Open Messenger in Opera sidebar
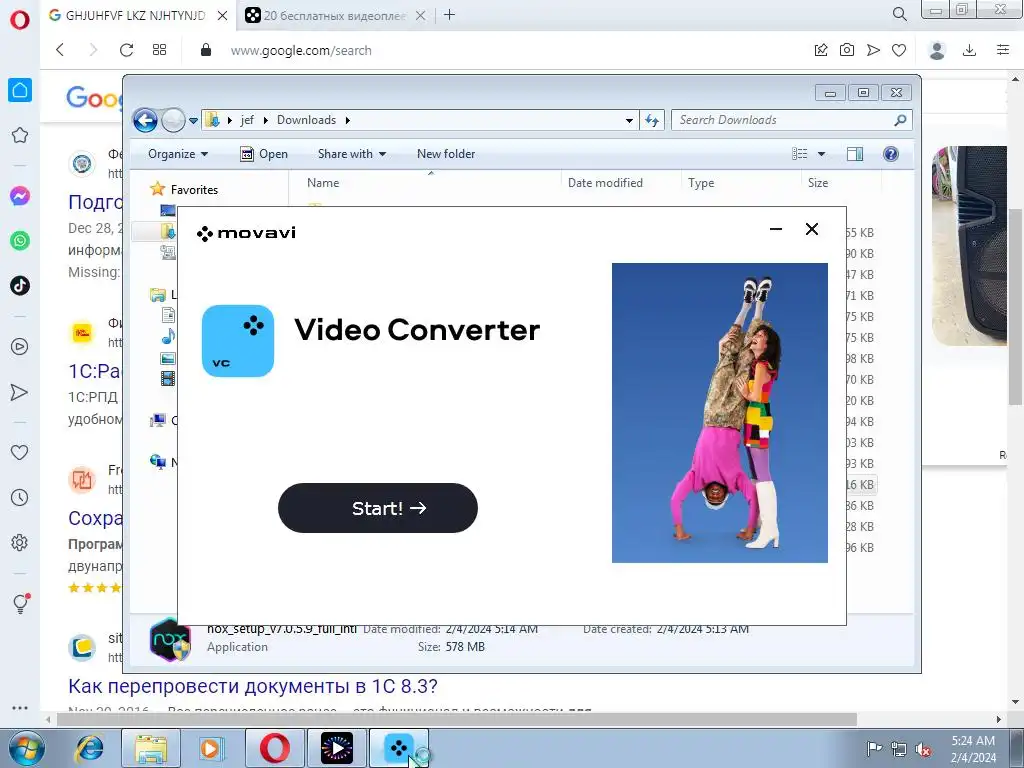This screenshot has height=768, width=1024. coord(20,196)
